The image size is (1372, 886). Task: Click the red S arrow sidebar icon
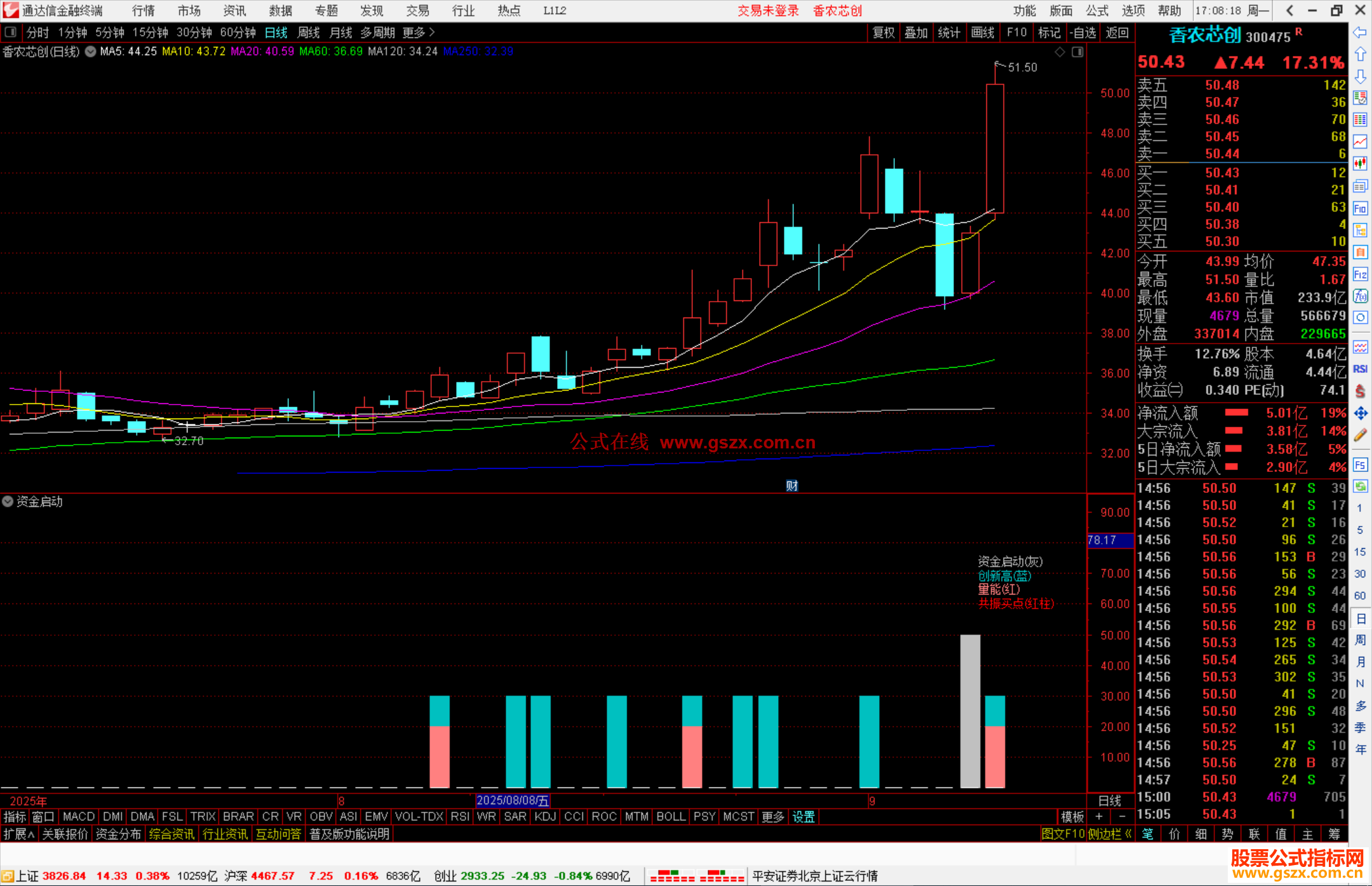point(1360,391)
